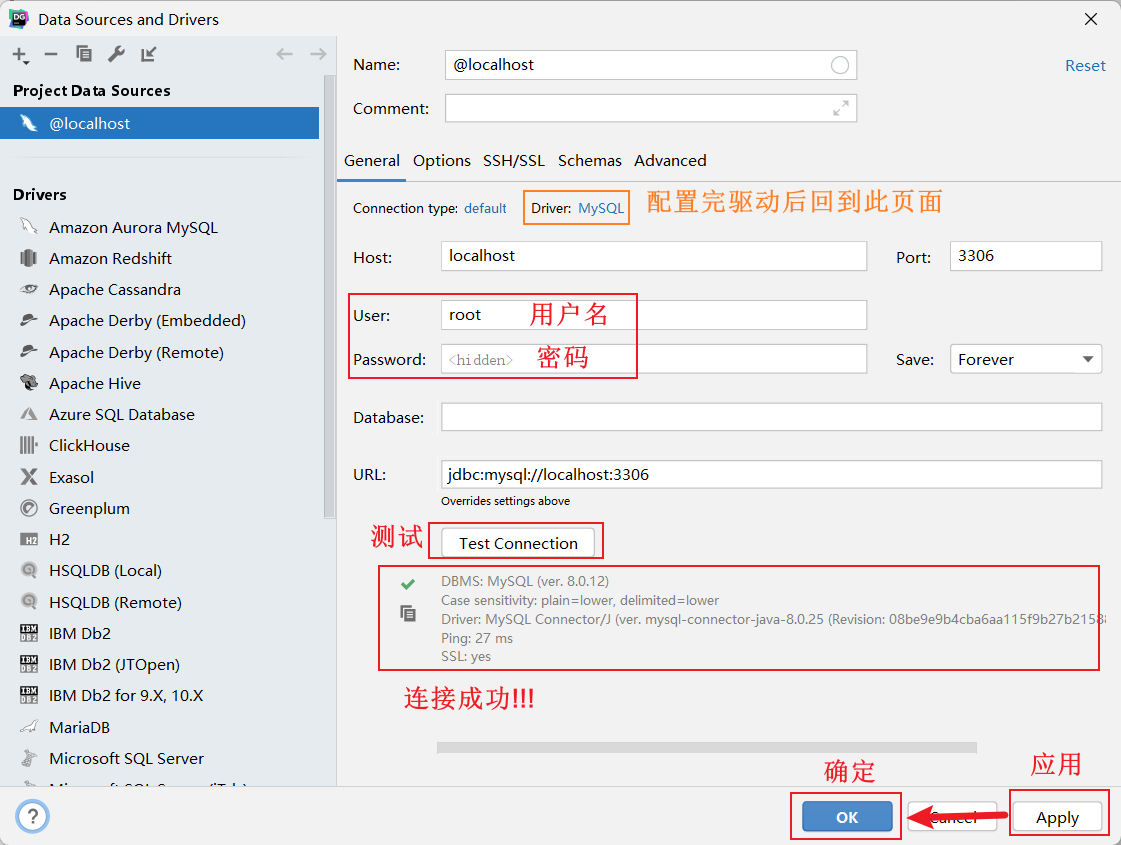Screen dimensions: 1121x845
Task: Select the @localhost data source
Action: point(159,123)
